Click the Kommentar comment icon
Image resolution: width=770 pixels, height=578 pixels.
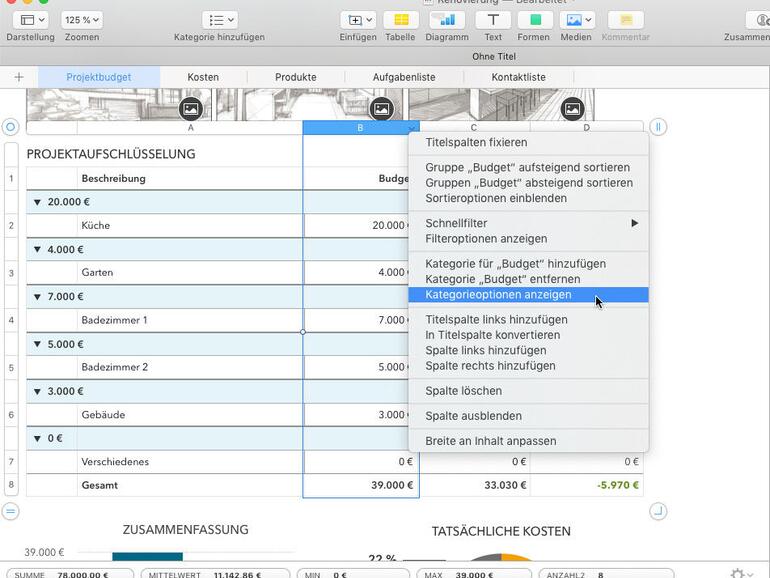coord(626,20)
